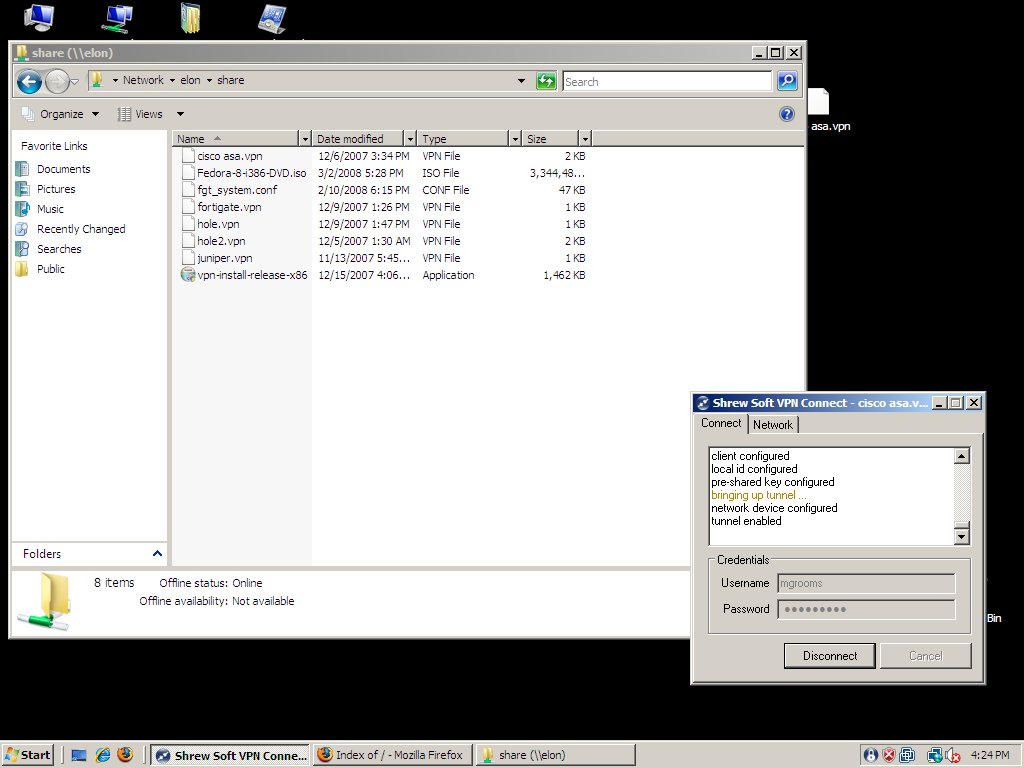Click the Back navigation arrow in Explorer

(29, 81)
